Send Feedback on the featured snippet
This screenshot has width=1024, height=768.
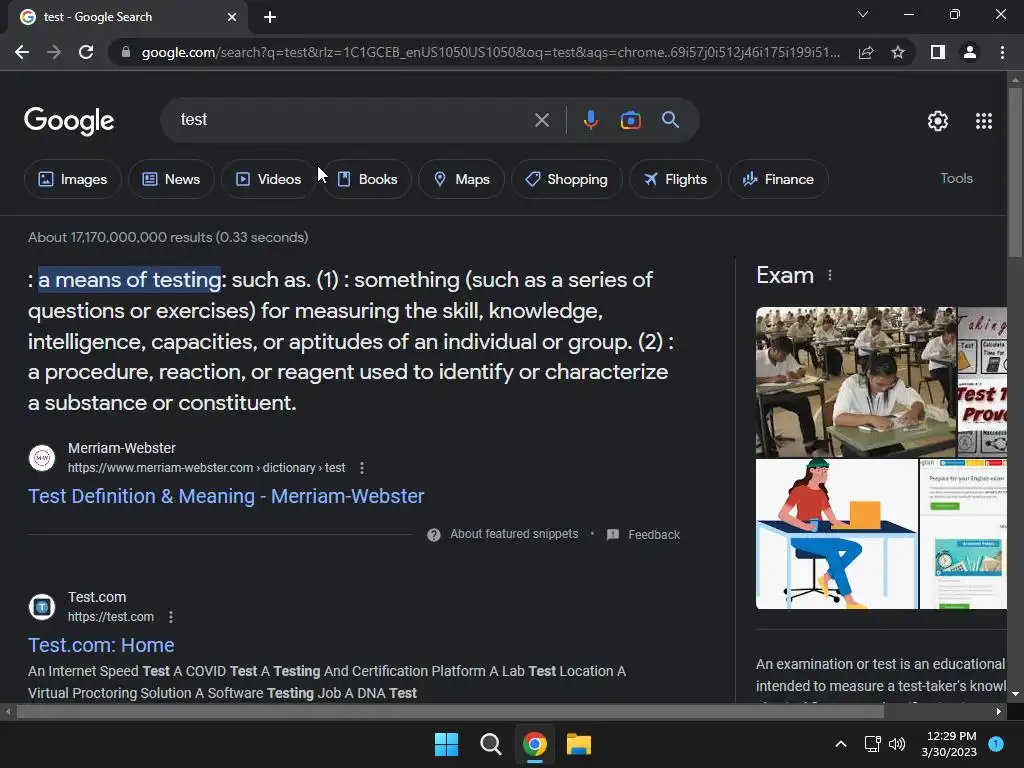click(654, 535)
